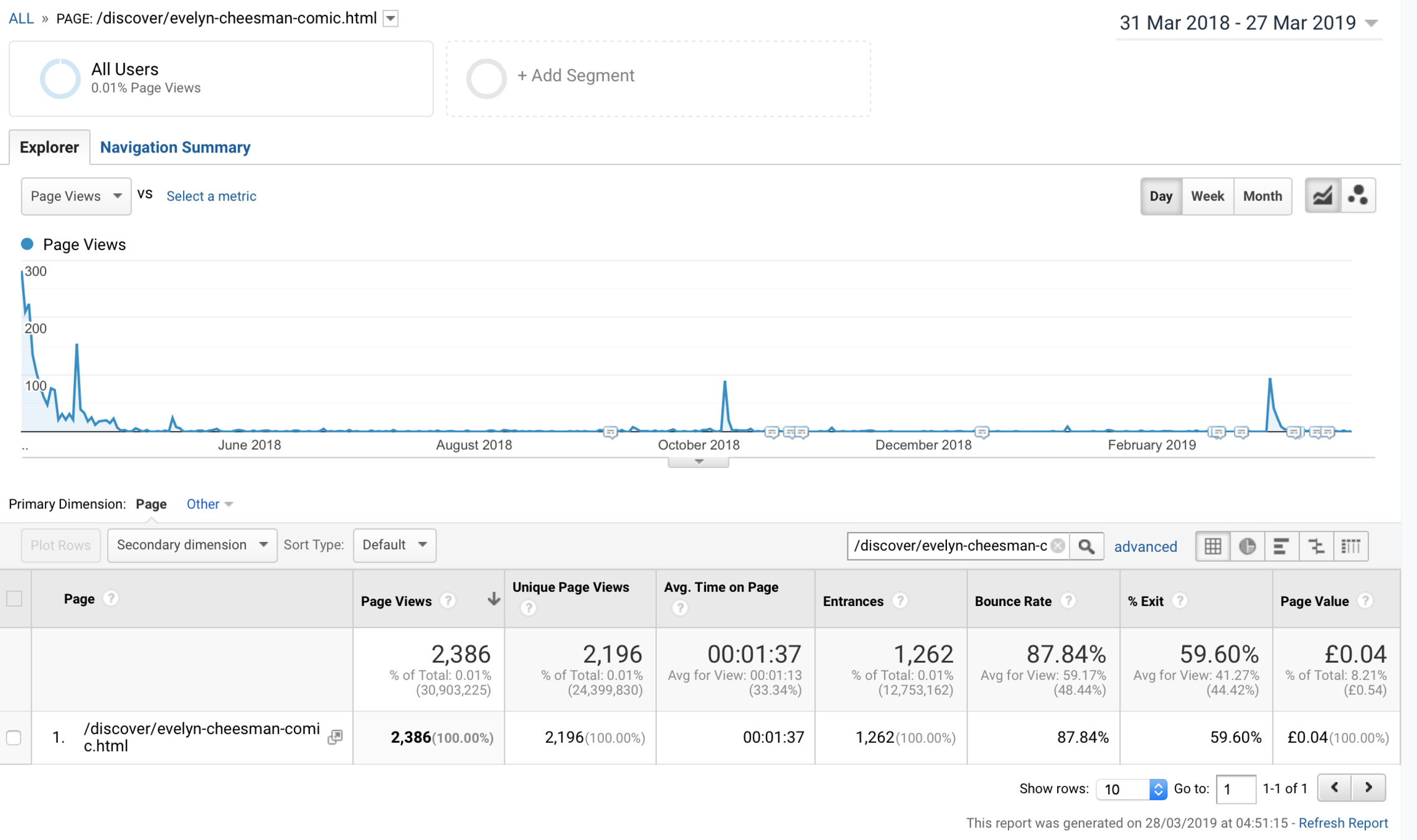1417x840 pixels.
Task: Select the Comparison view icon
Action: tap(1316, 546)
